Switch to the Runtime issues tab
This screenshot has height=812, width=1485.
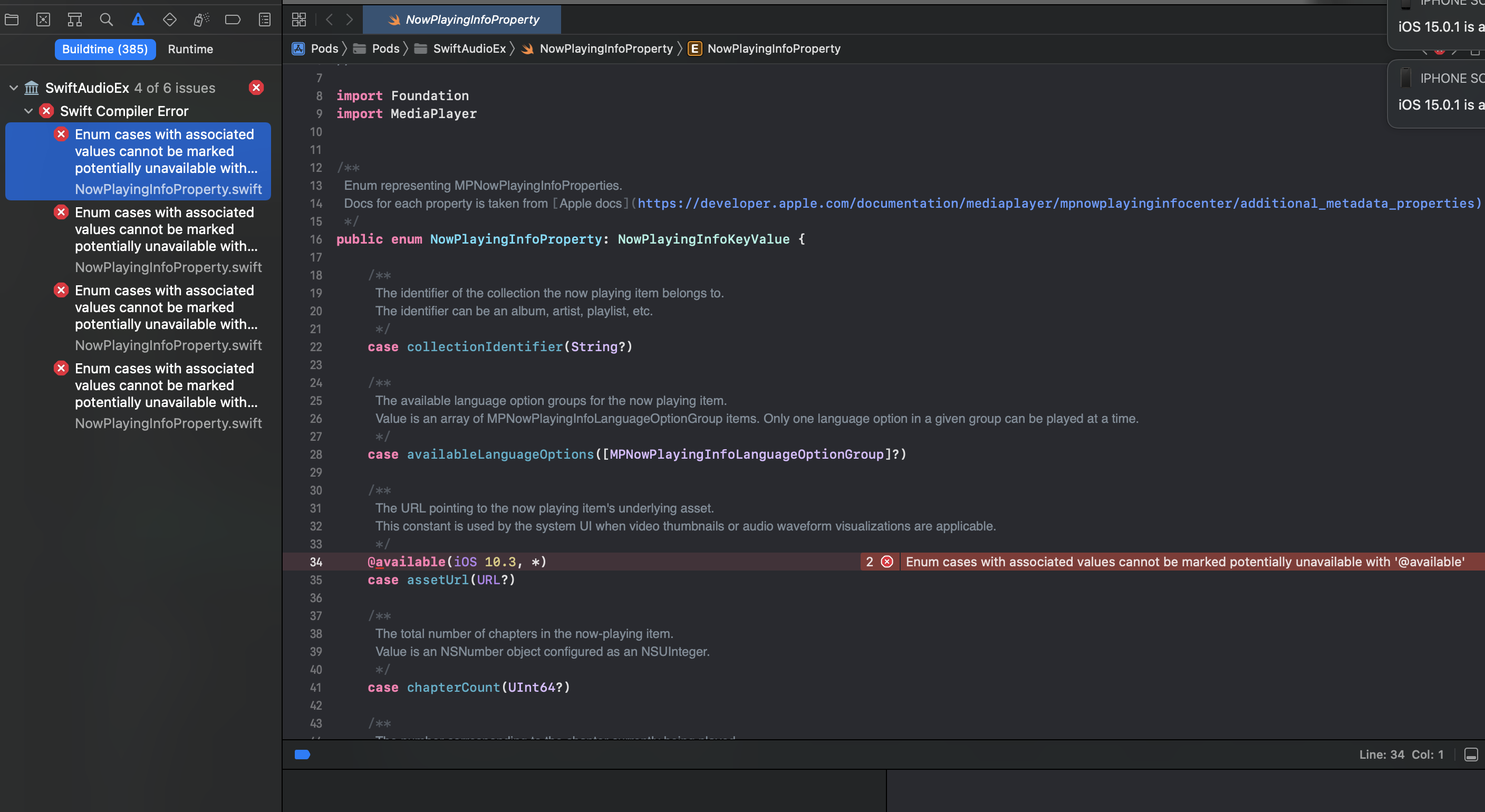[x=190, y=49]
